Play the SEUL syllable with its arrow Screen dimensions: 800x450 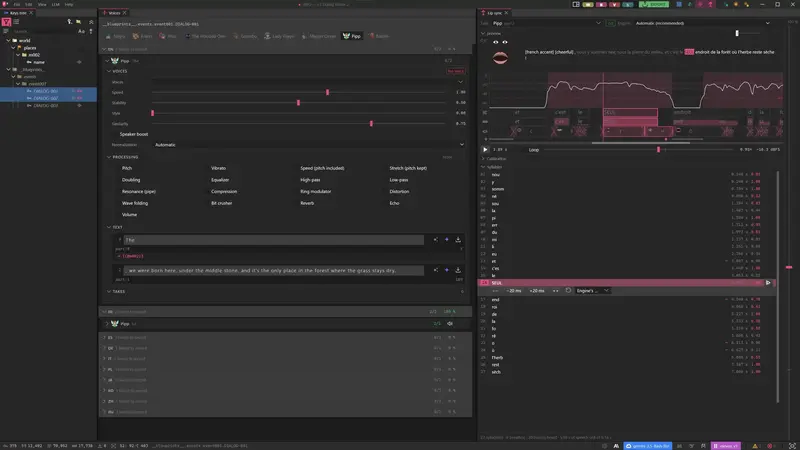tap(768, 283)
